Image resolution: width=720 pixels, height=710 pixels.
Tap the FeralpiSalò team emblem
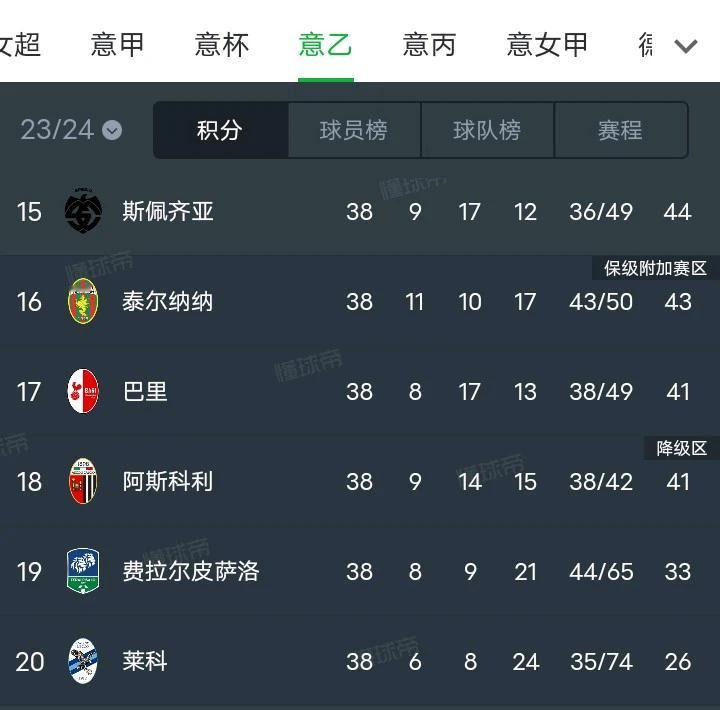click(x=83, y=571)
